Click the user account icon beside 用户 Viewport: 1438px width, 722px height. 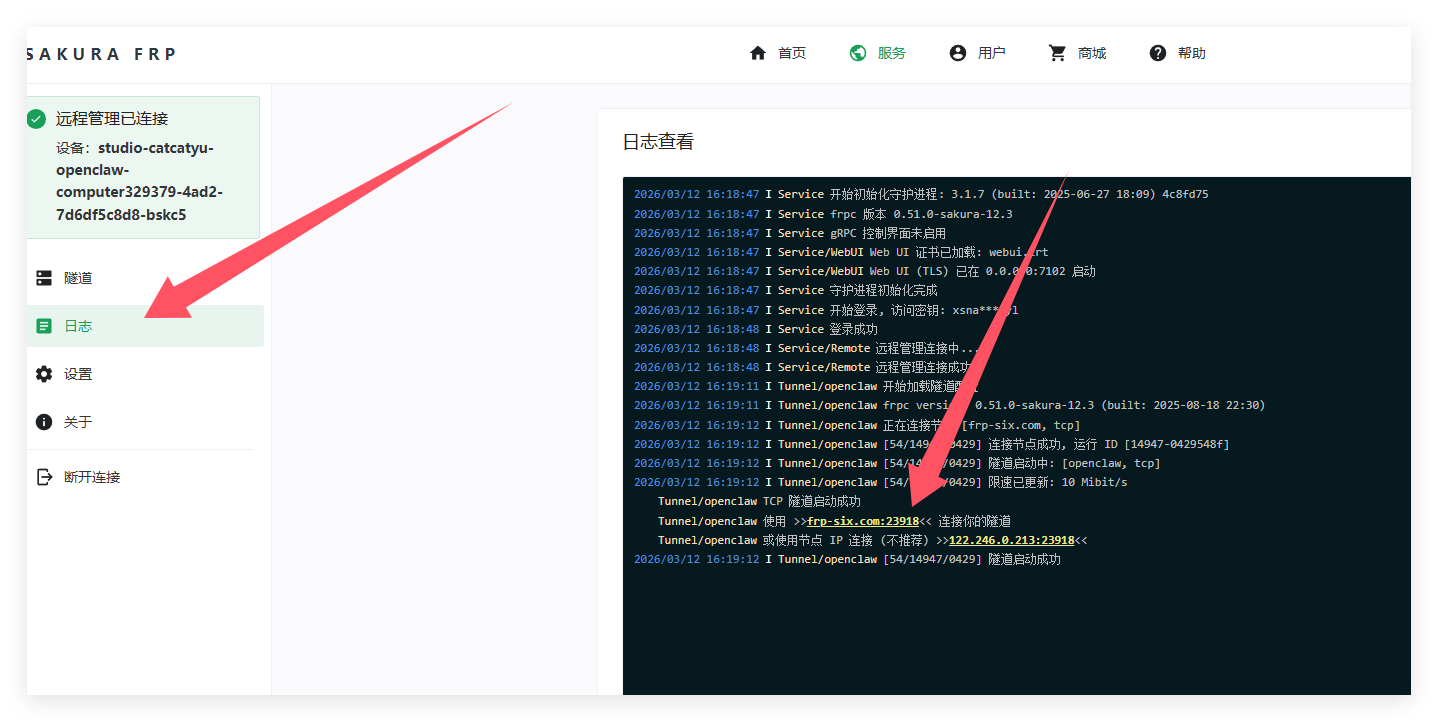pyautogui.click(x=958, y=53)
